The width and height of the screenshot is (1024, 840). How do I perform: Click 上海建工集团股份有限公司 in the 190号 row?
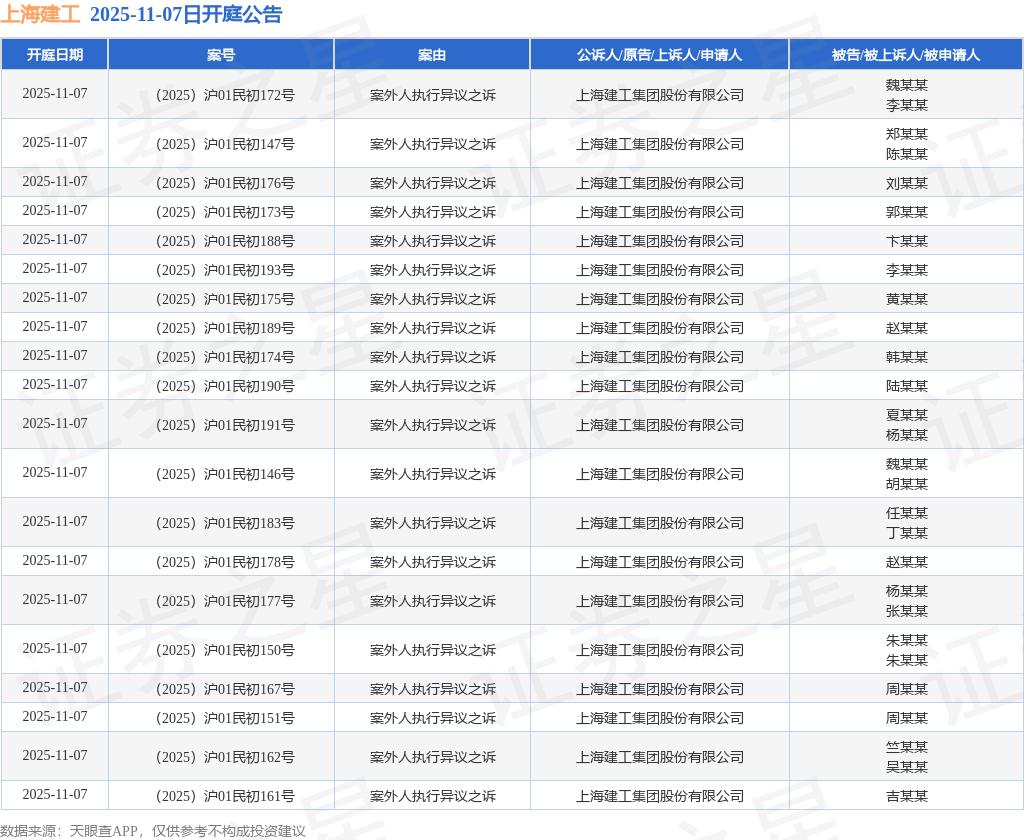660,387
